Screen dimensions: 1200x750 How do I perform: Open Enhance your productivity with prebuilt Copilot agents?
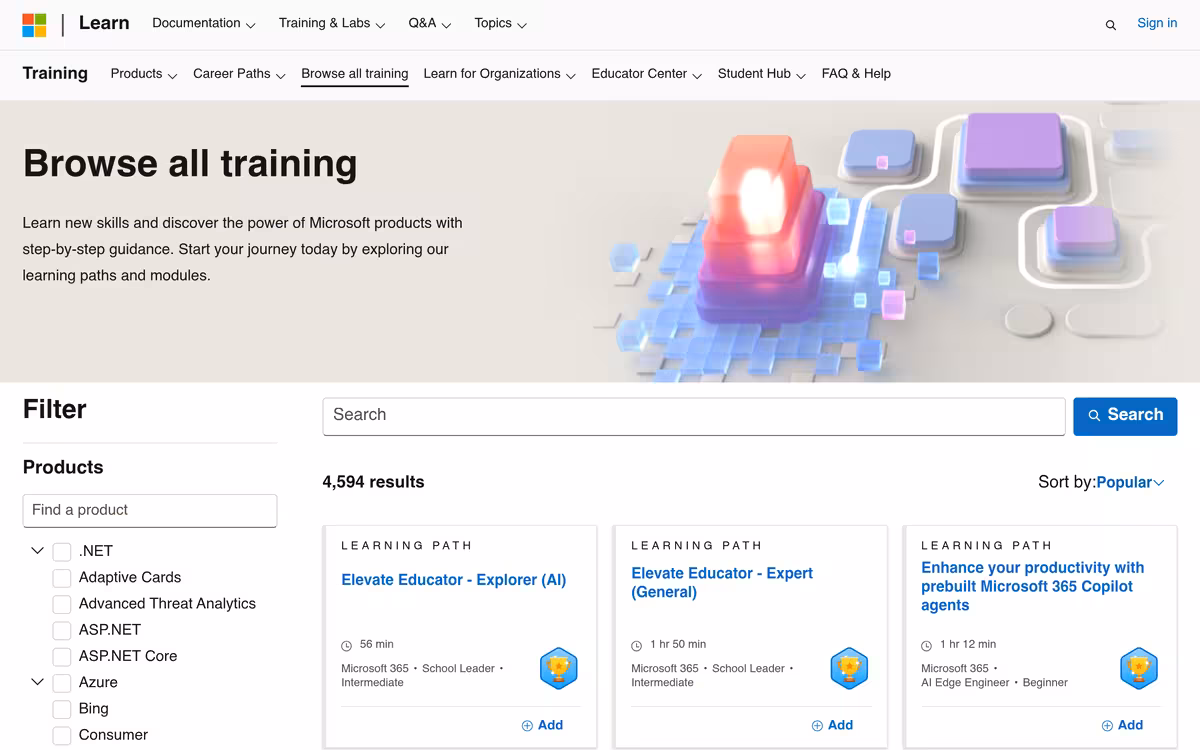(1033, 586)
